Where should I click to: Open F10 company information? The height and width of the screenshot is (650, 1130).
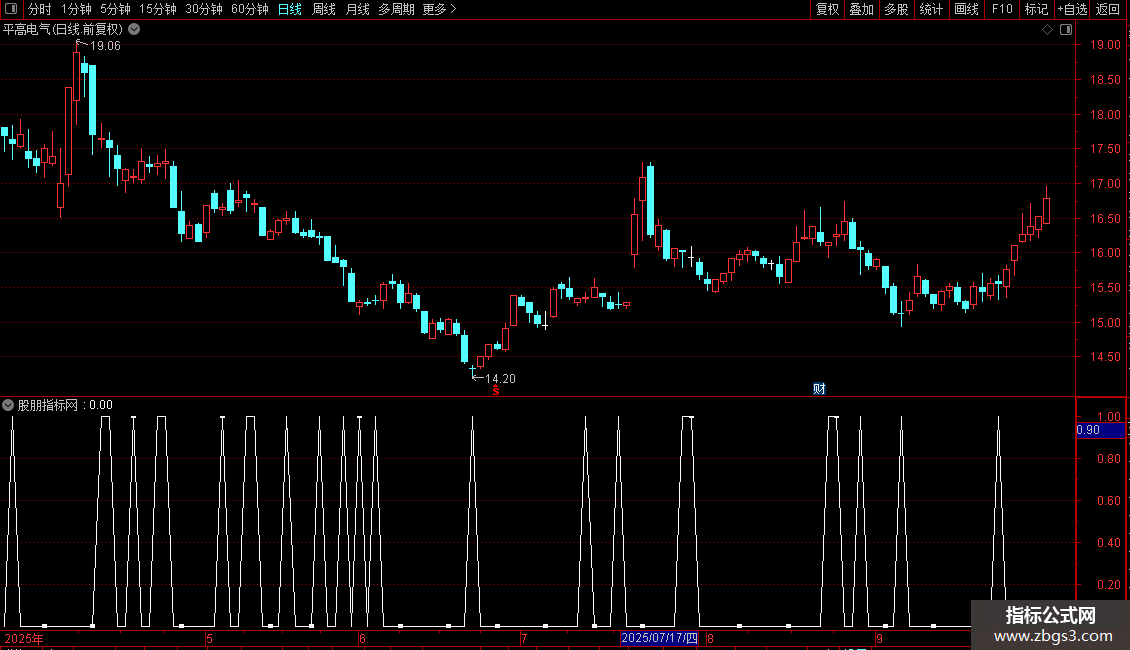(x=1002, y=9)
